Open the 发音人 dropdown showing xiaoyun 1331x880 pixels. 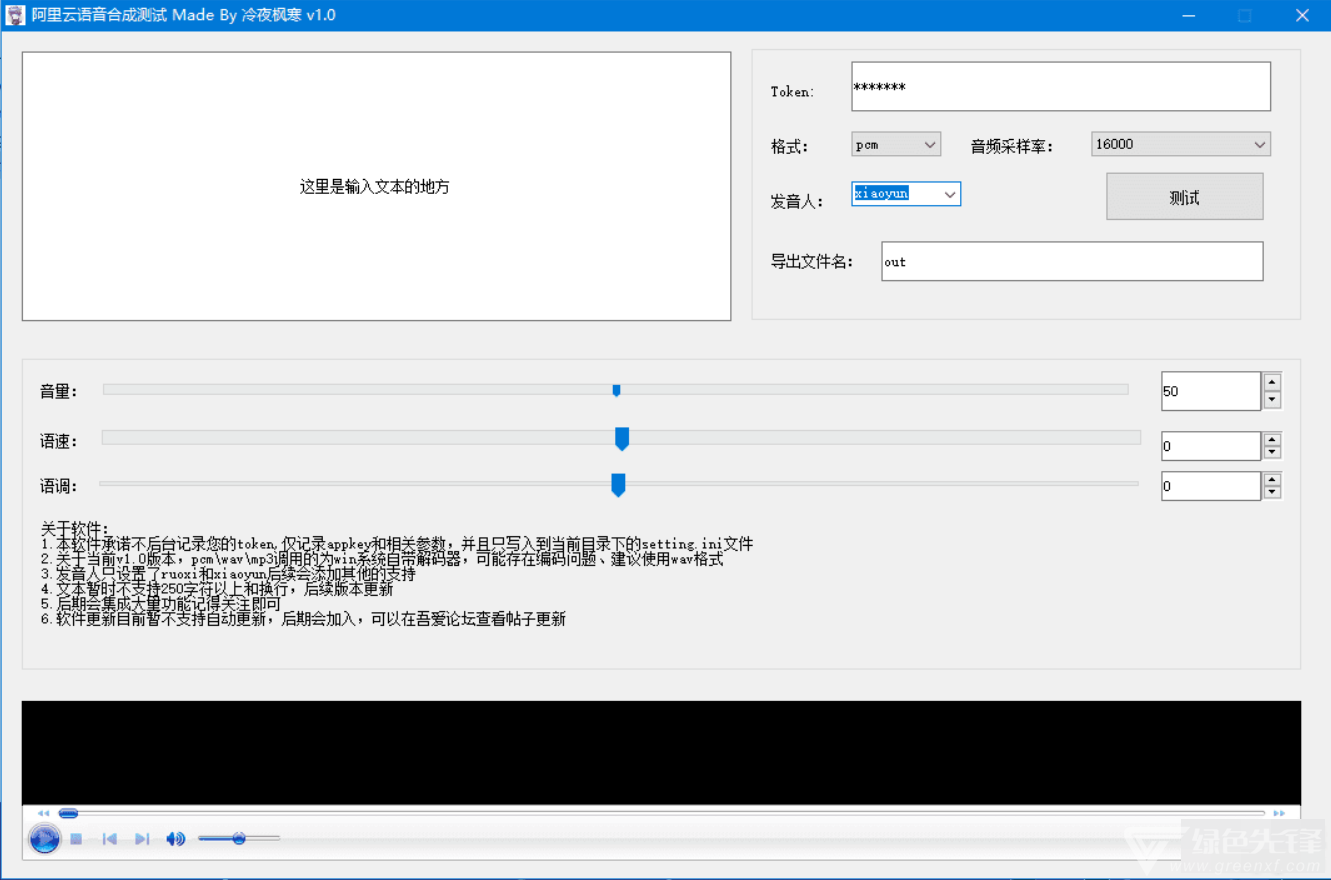(906, 194)
